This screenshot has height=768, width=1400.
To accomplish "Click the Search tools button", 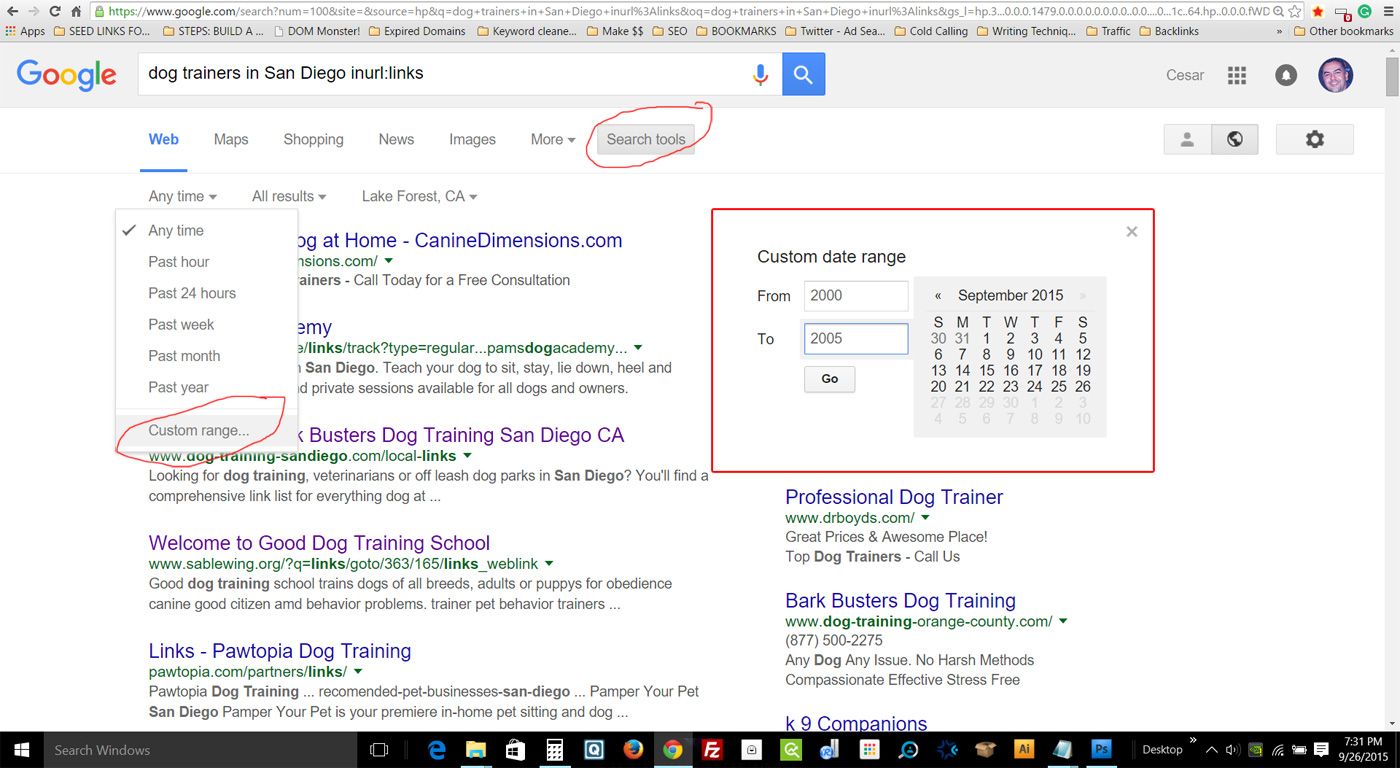I will 646,140.
